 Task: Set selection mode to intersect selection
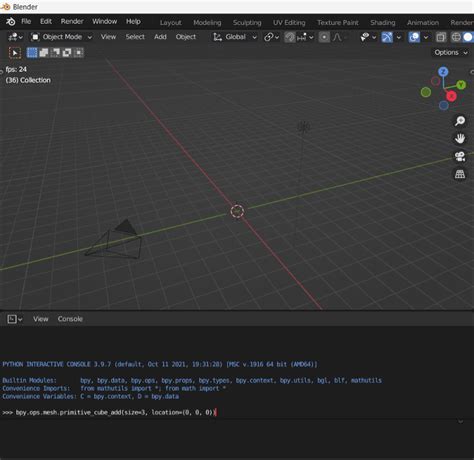[x=79, y=52]
